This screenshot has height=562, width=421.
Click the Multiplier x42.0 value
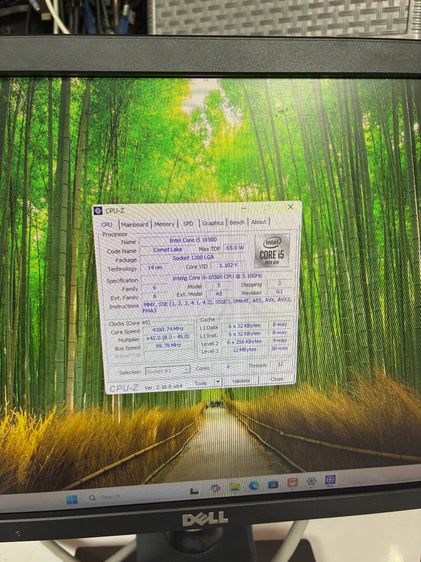(x=168, y=338)
